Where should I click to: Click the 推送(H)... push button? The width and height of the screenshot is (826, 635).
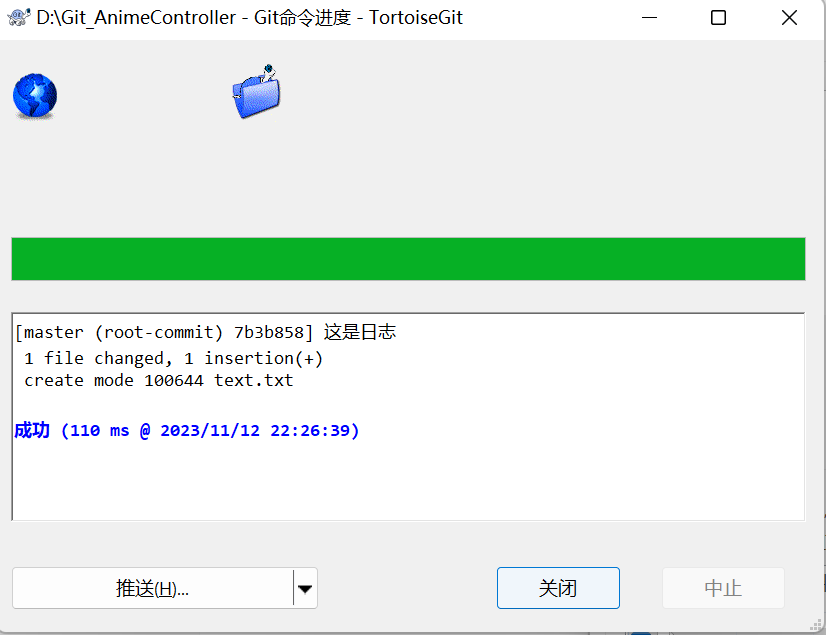pyautogui.click(x=153, y=589)
